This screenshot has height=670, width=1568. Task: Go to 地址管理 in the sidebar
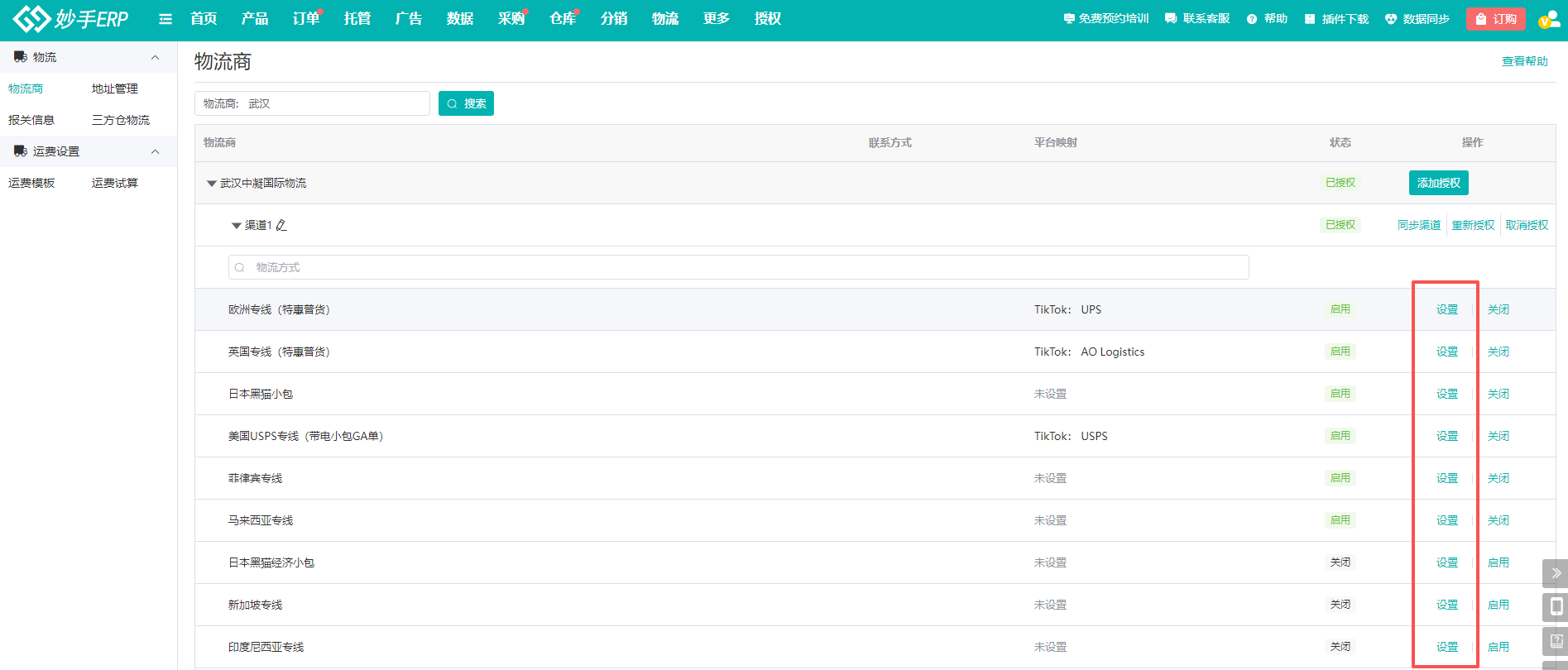(114, 89)
